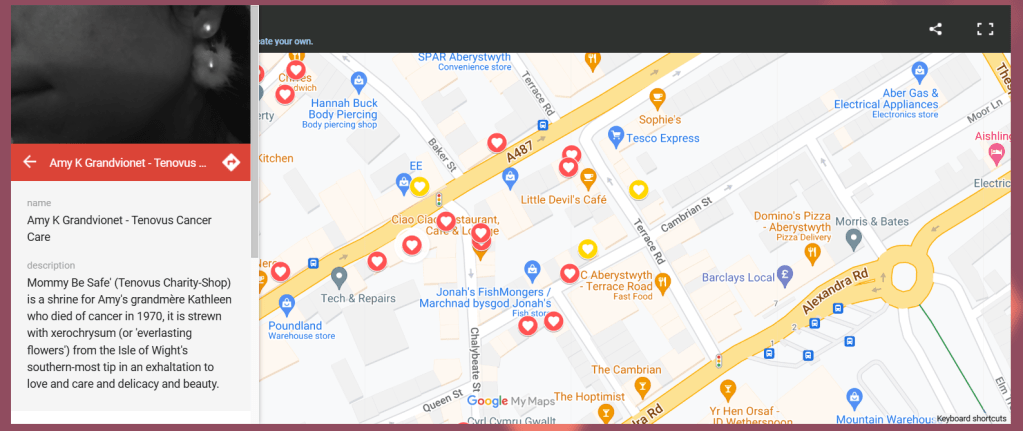Select the Tech & Repairs grey pin
The height and width of the screenshot is (431, 1023).
(x=338, y=278)
